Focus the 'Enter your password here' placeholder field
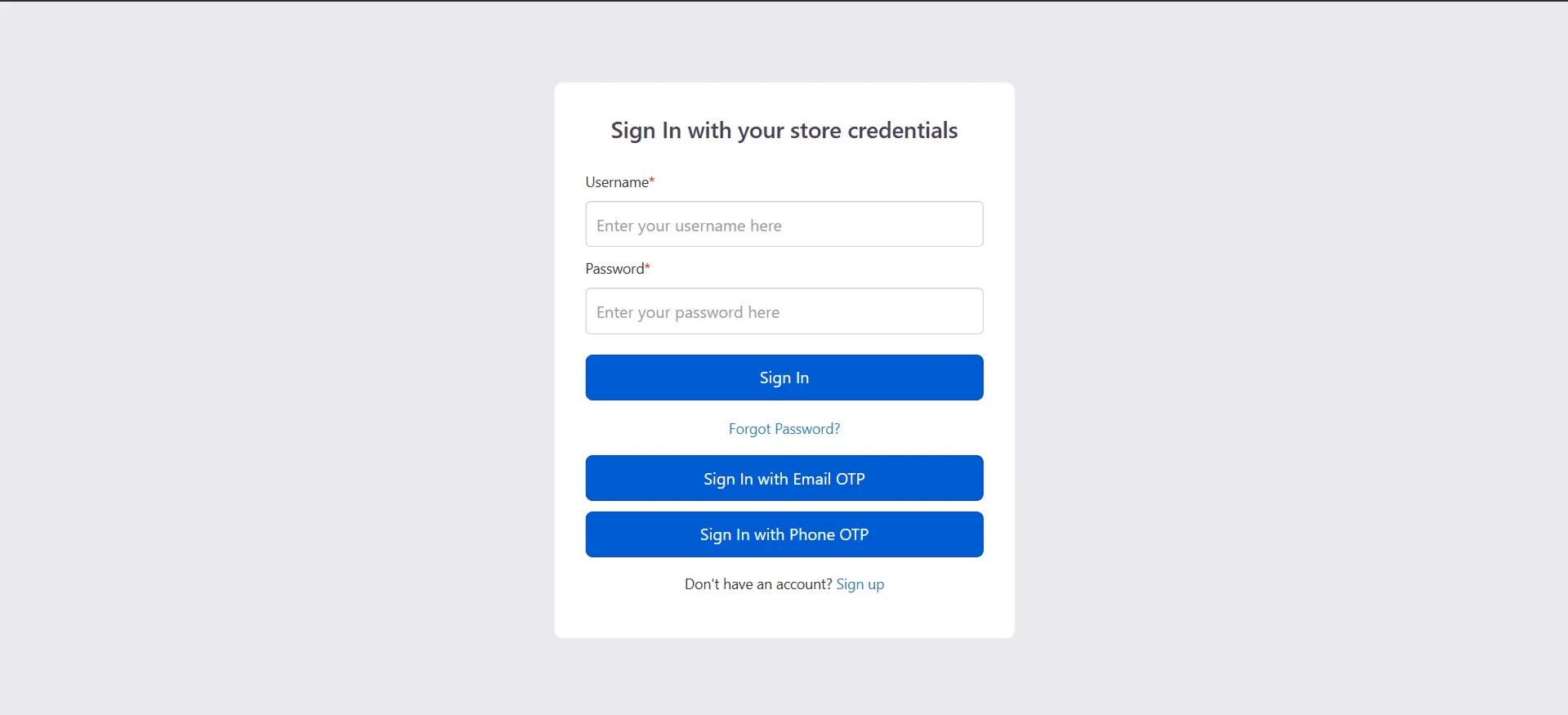This screenshot has height=715, width=1568. tap(784, 311)
